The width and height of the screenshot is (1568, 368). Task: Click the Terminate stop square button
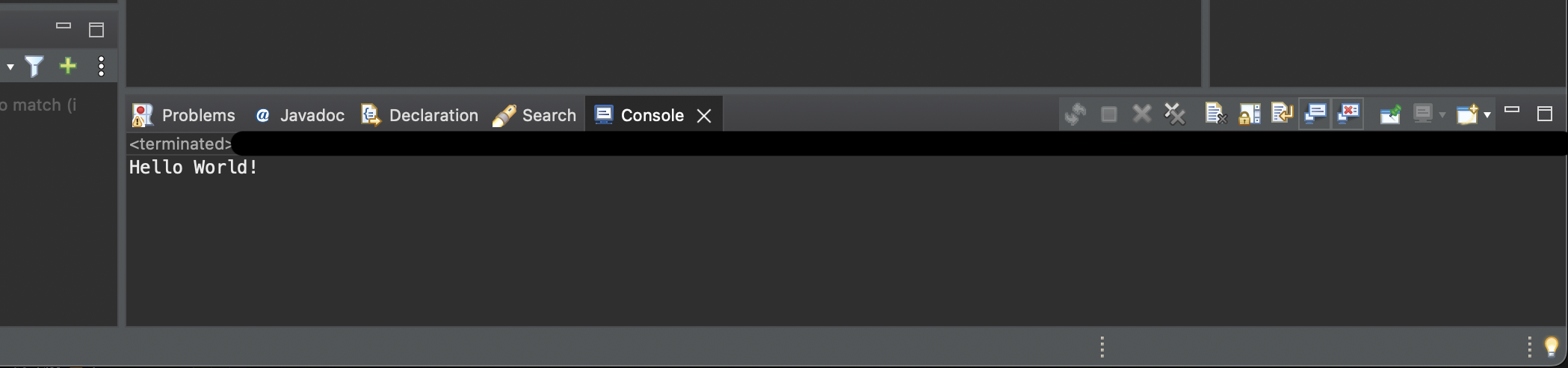[1108, 114]
